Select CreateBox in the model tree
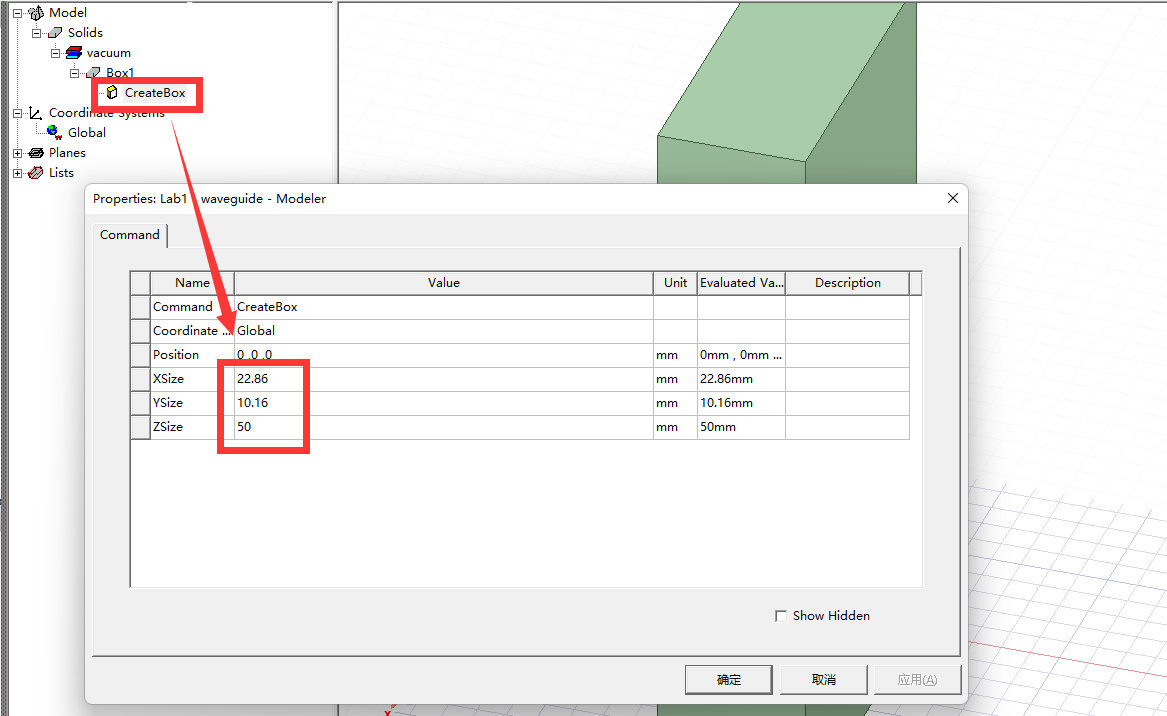The width and height of the screenshot is (1167, 716). [155, 93]
